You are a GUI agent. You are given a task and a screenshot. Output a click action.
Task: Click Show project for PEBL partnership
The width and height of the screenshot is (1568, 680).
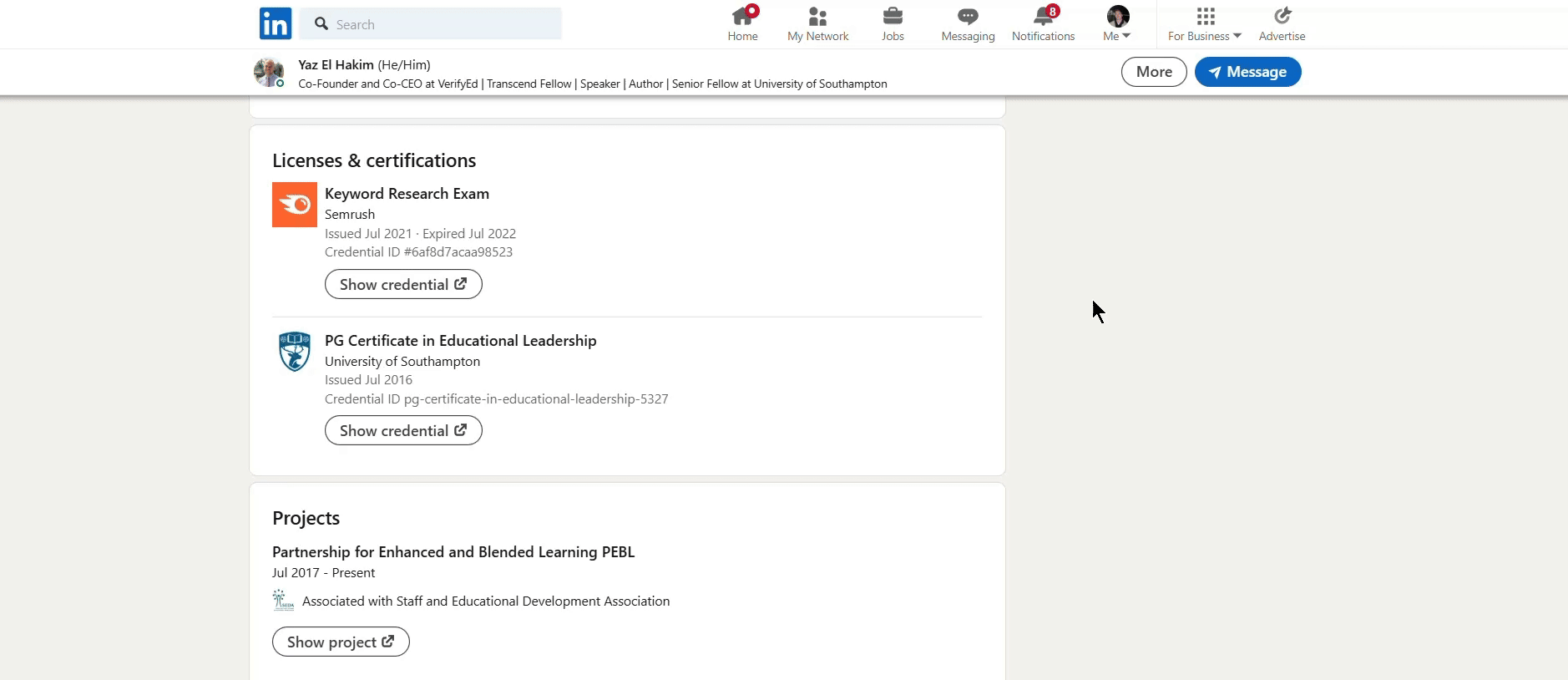point(341,642)
